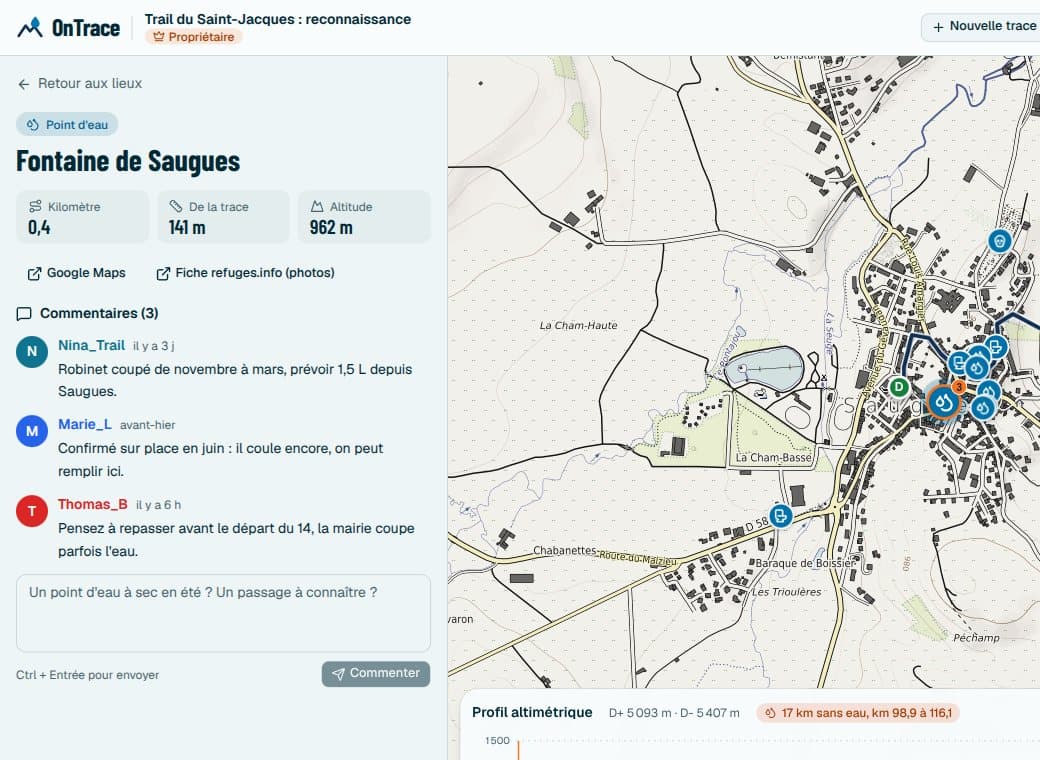Click the 1500 elevation axis label

click(x=497, y=741)
